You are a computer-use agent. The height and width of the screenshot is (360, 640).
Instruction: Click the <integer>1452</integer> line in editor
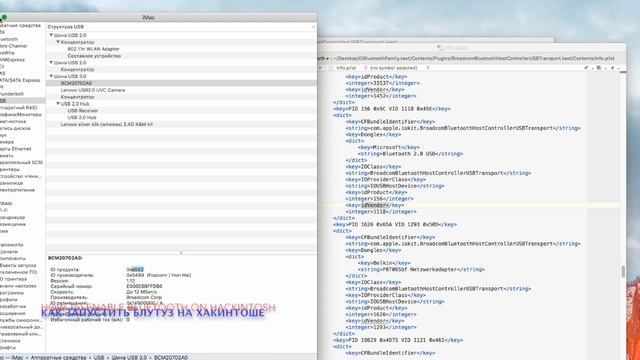pyautogui.click(x=381, y=96)
